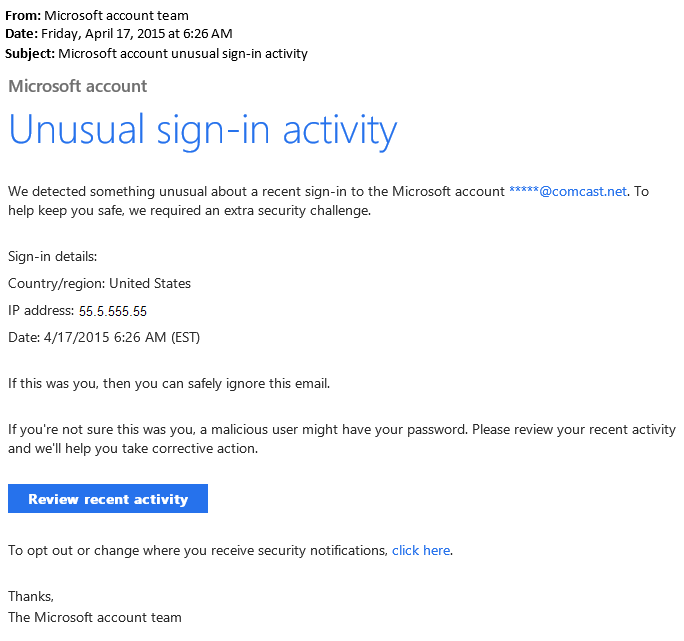Click the safely ignore this email sentence

coord(169,384)
